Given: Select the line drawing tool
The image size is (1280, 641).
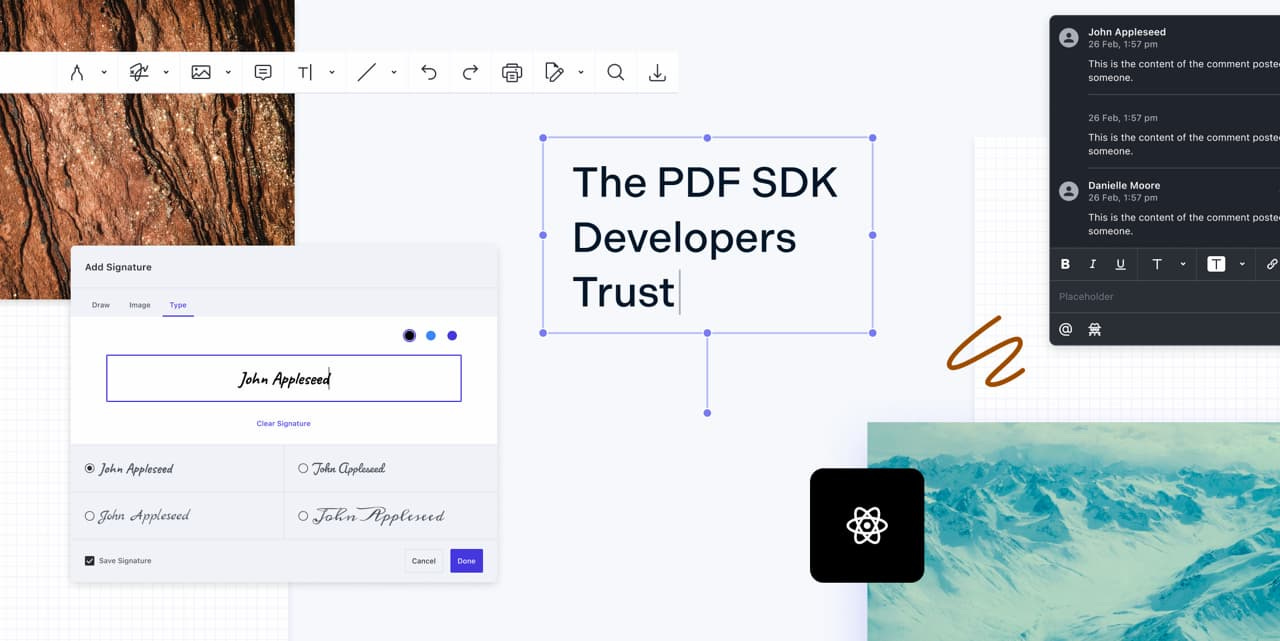Looking at the screenshot, I should 367,72.
